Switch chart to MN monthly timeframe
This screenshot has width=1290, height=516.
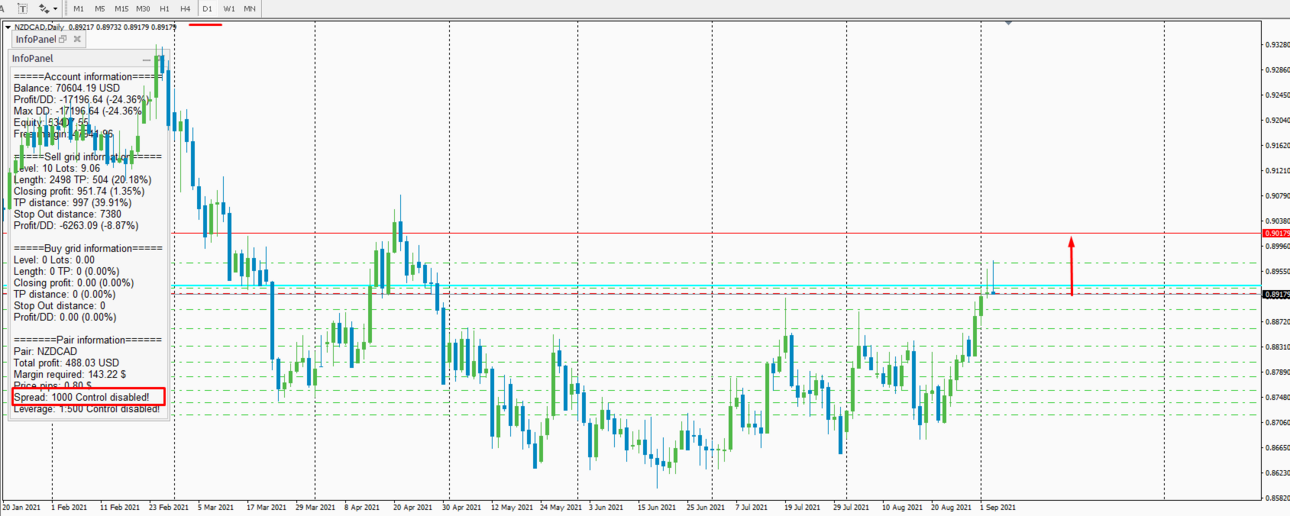249,8
